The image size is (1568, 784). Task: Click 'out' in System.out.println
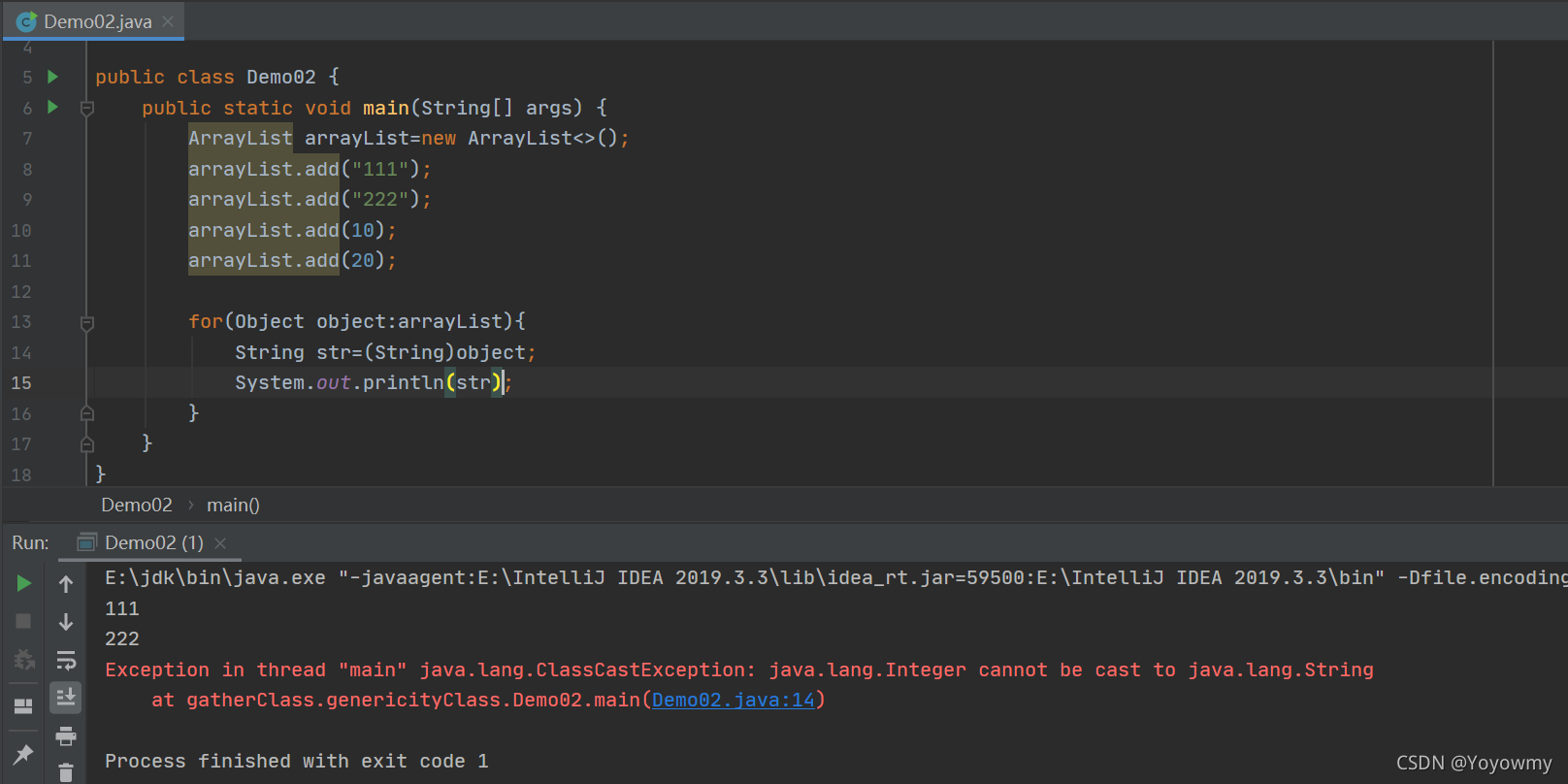tap(334, 382)
